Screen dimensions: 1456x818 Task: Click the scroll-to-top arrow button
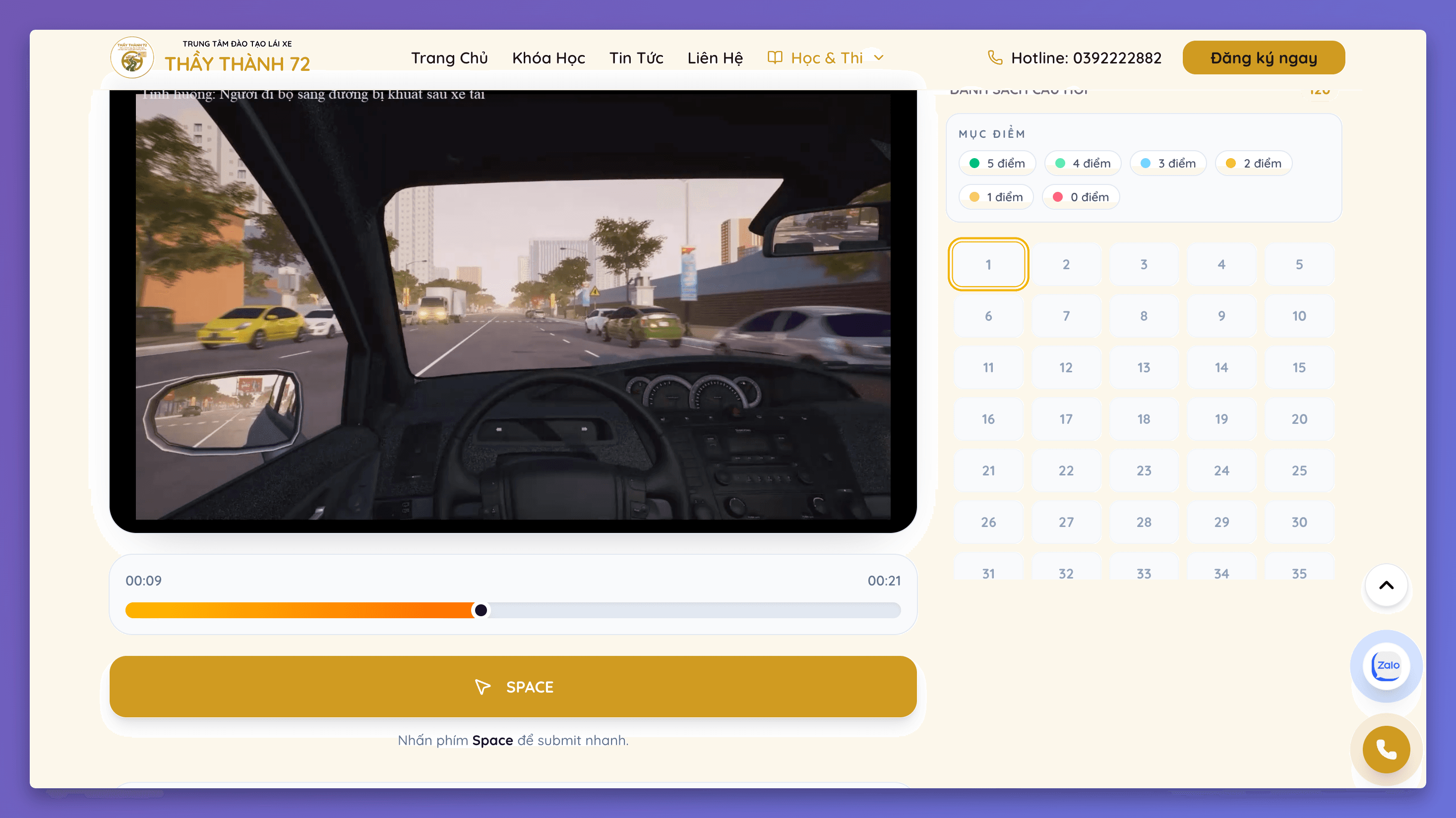[1386, 584]
